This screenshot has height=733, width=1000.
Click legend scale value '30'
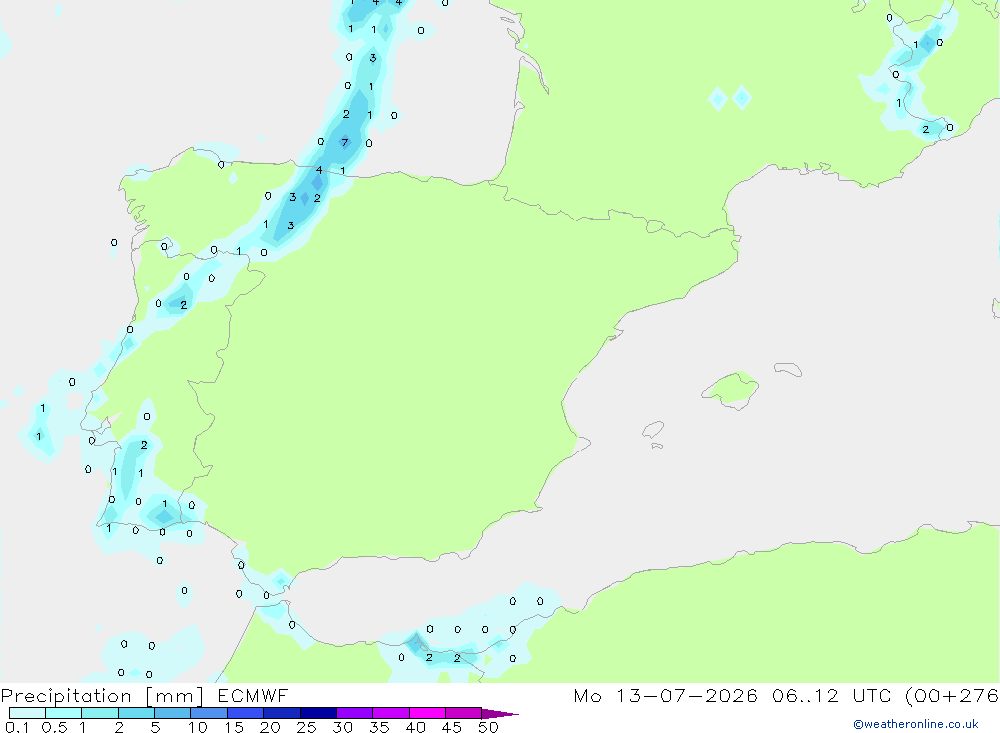[x=342, y=727]
